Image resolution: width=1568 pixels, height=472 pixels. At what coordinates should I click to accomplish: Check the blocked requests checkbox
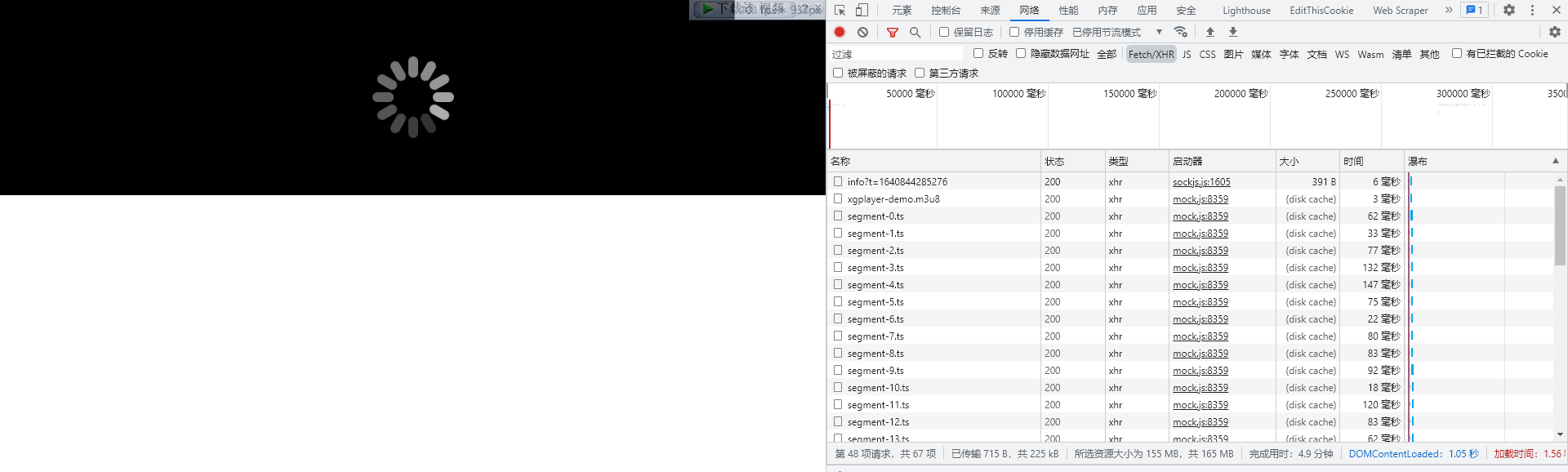(x=838, y=73)
